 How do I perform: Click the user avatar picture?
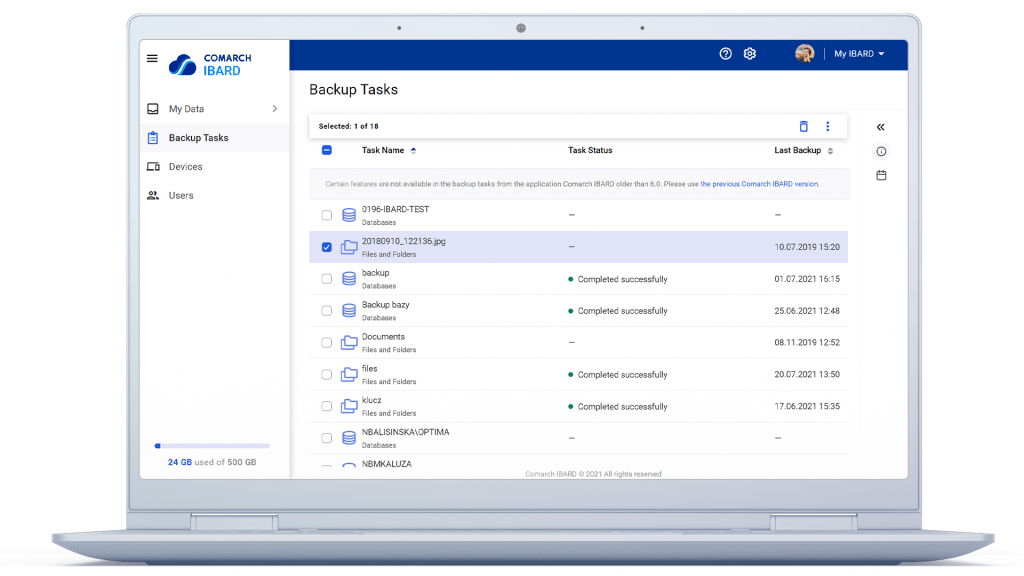tap(805, 54)
